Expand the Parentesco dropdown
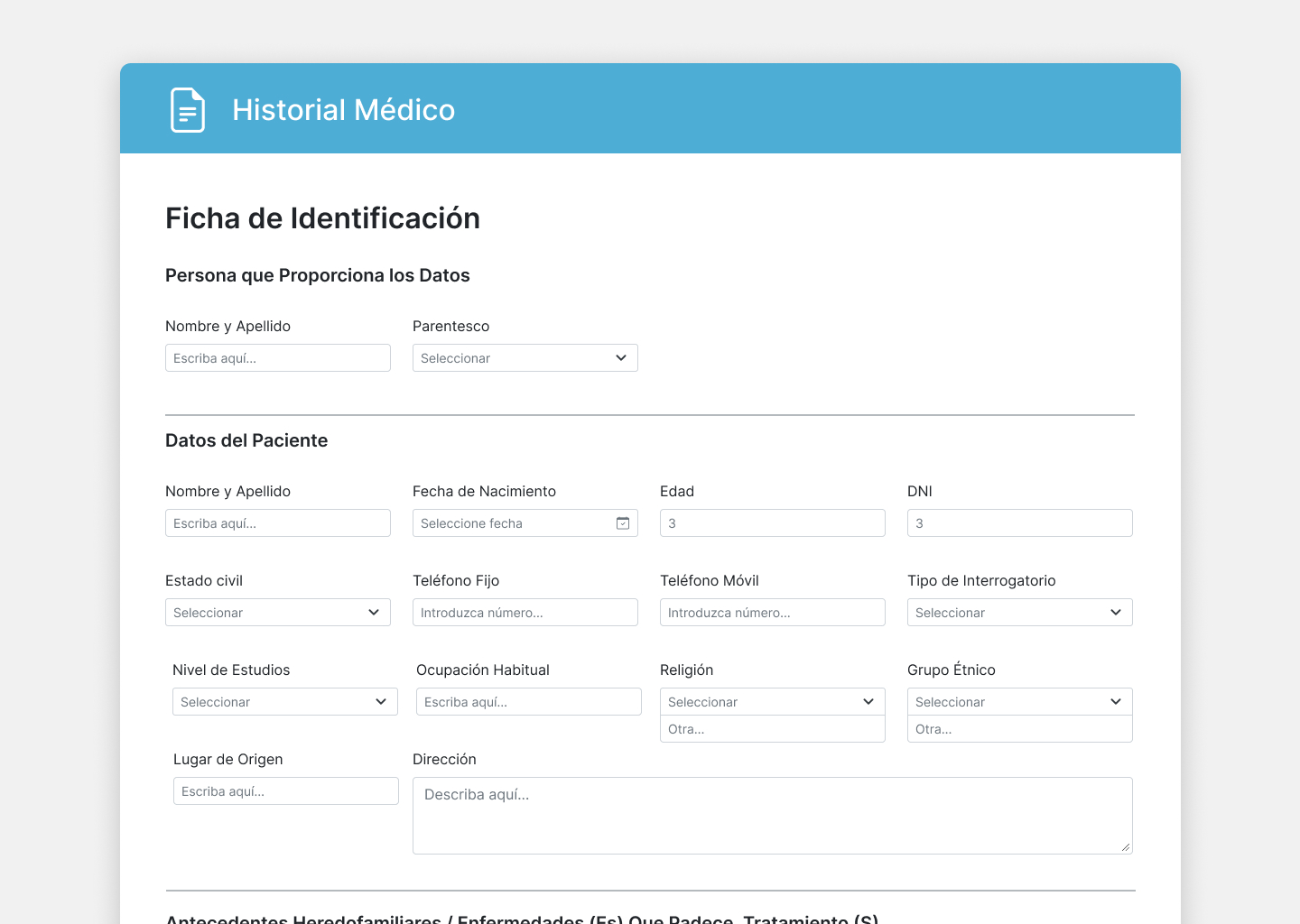Viewport: 1300px width, 924px height. pyautogui.click(x=525, y=358)
